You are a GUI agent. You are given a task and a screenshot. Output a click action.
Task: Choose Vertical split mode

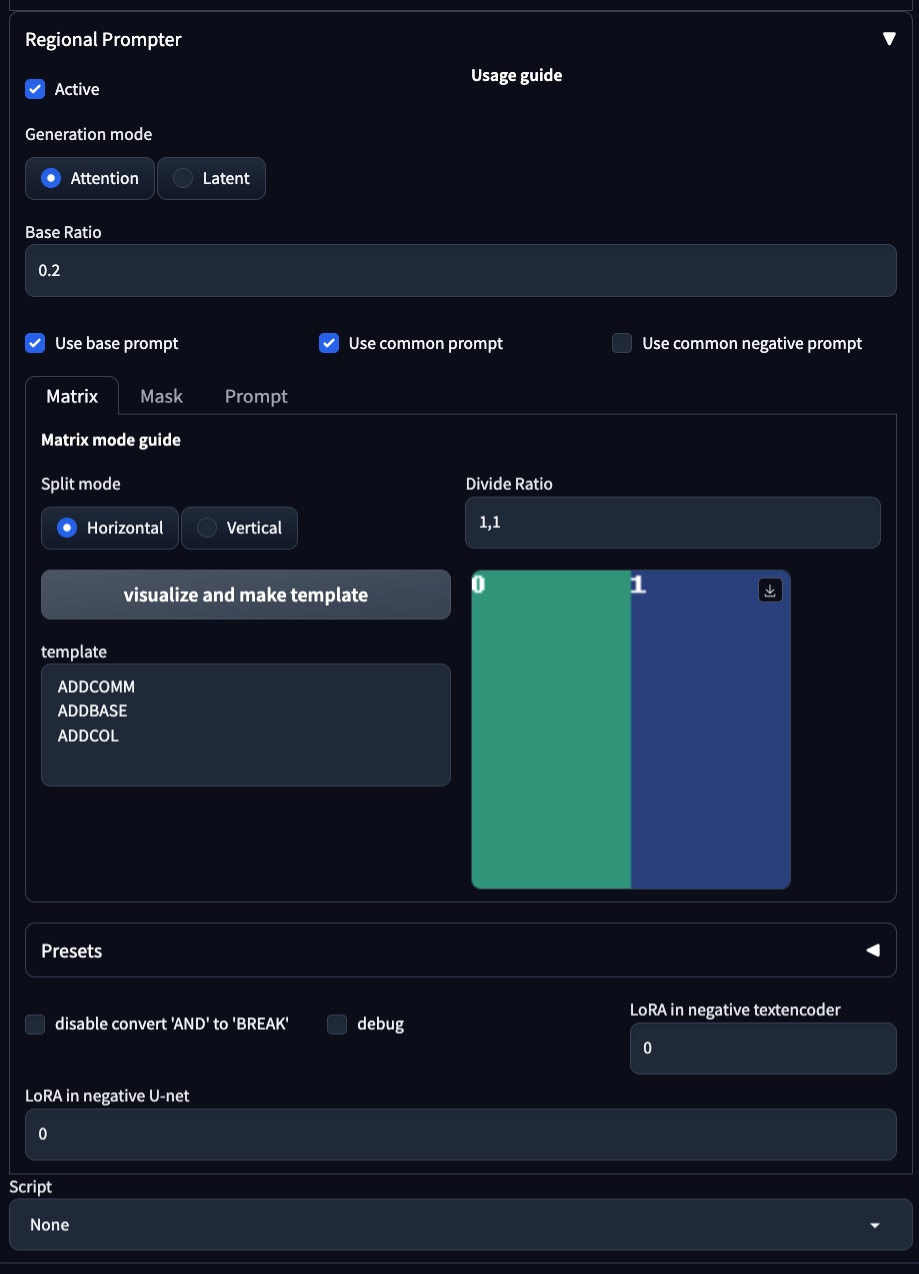coord(239,528)
